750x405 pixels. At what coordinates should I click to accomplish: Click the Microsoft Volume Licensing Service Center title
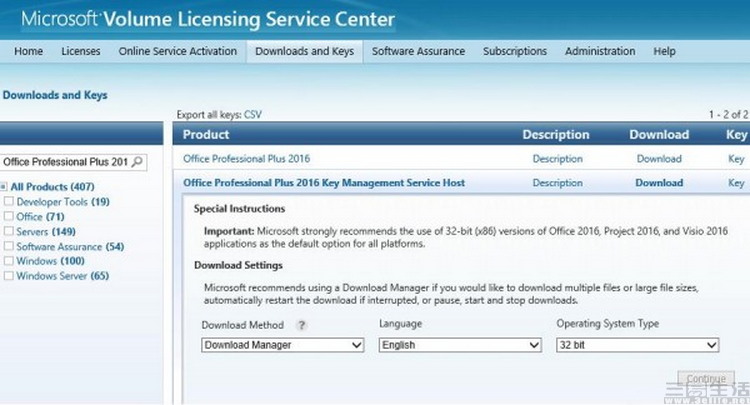coord(208,20)
